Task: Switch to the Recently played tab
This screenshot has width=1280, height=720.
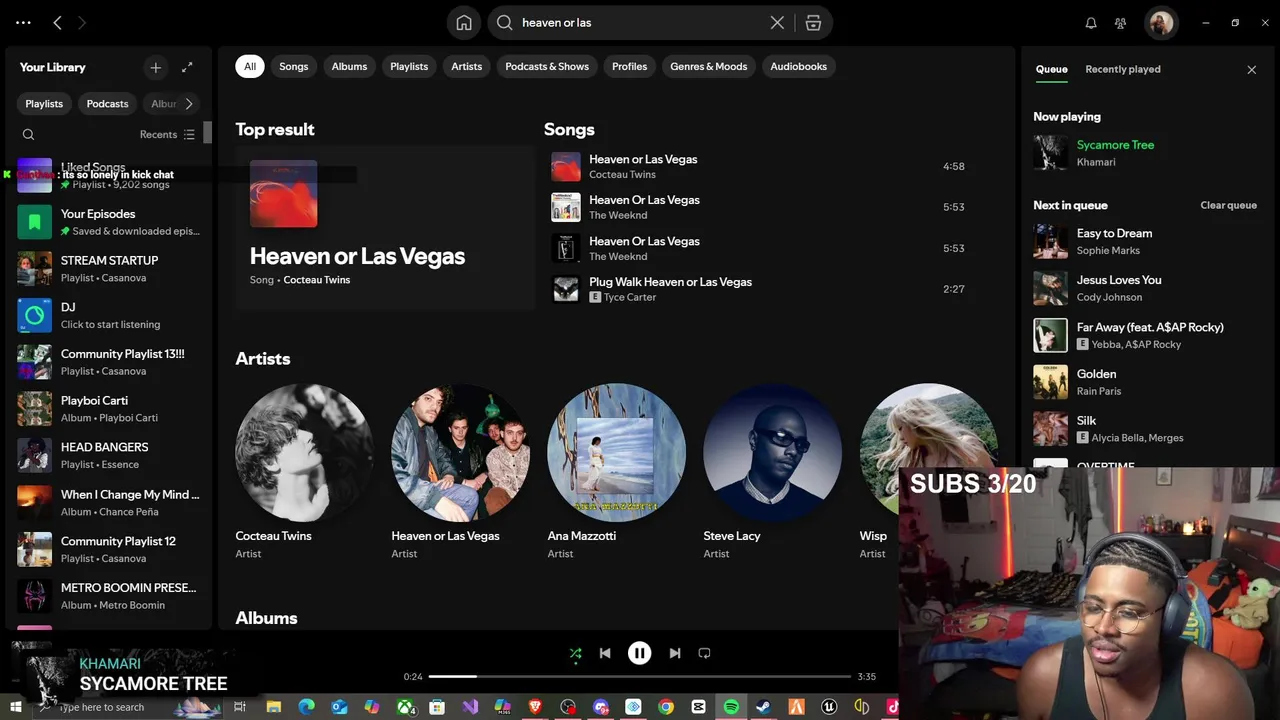Action: pyautogui.click(x=1123, y=69)
